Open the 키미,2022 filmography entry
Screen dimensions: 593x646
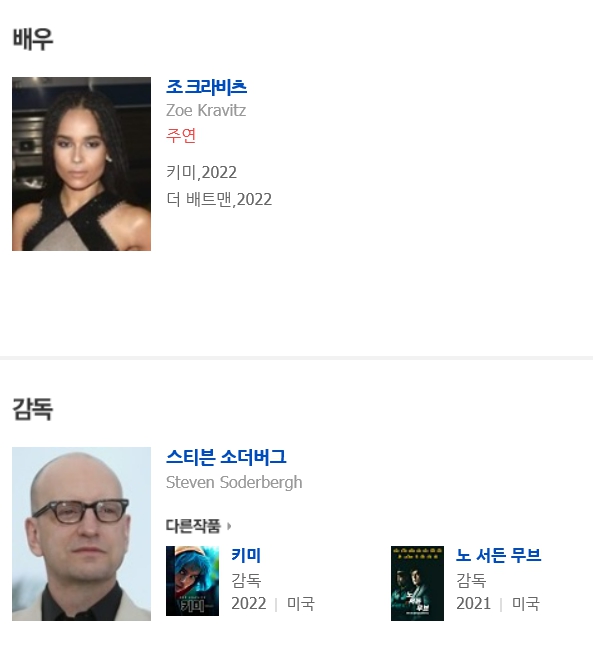pyautogui.click(x=202, y=172)
